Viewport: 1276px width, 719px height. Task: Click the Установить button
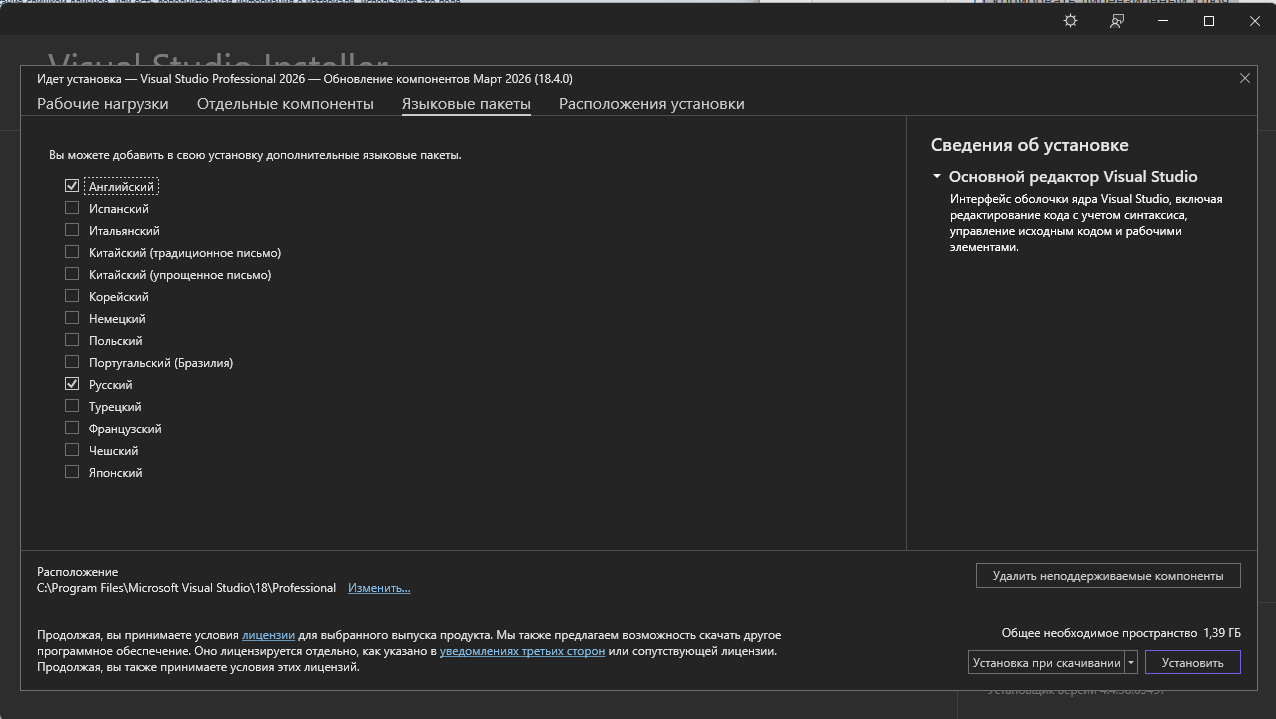pyautogui.click(x=1193, y=662)
